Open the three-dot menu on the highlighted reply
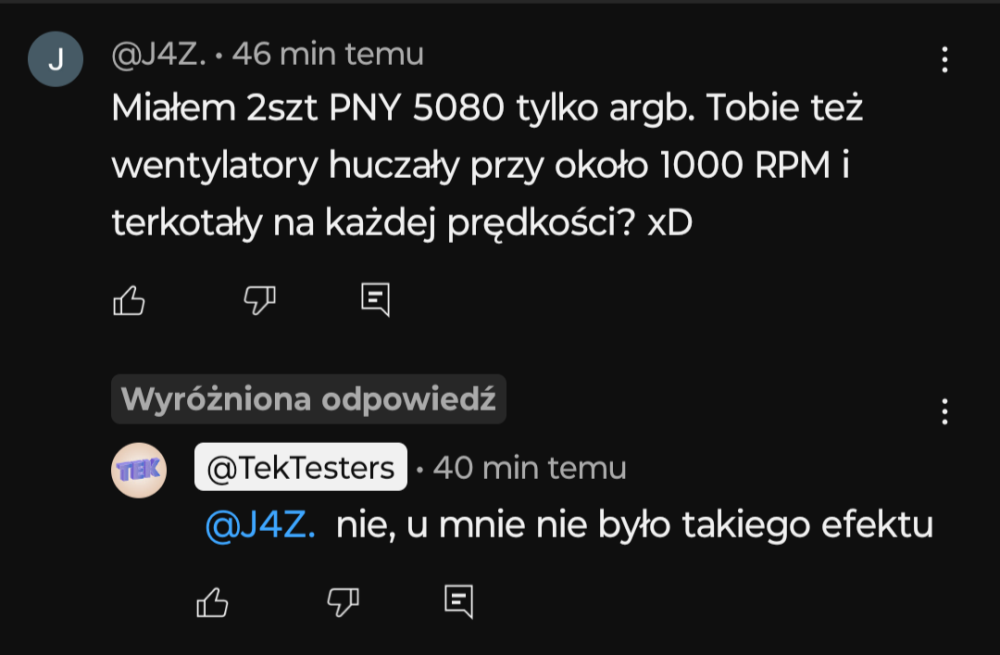This screenshot has width=1000, height=655. tap(945, 410)
